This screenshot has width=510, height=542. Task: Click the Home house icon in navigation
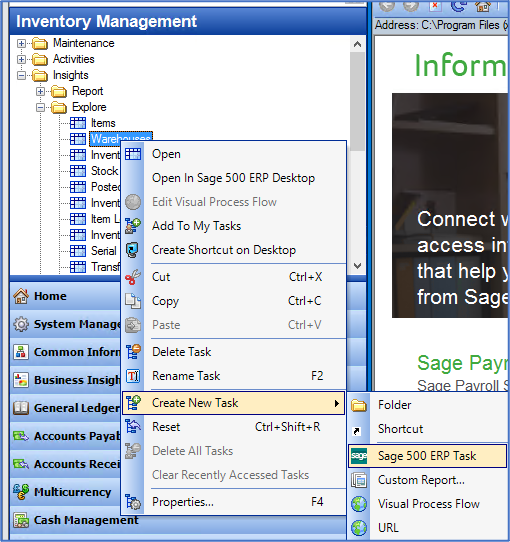21,296
